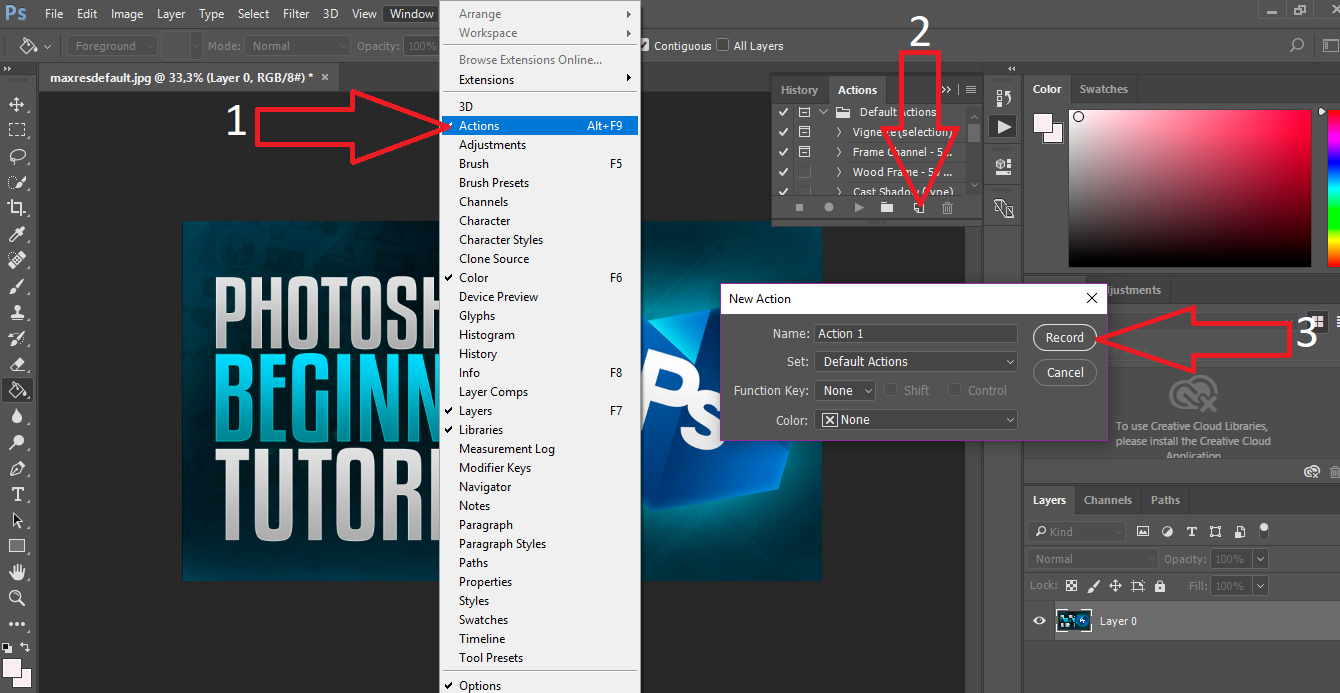Viewport: 1340px width, 693px height.
Task: Select the Move tool
Action: pos(17,105)
